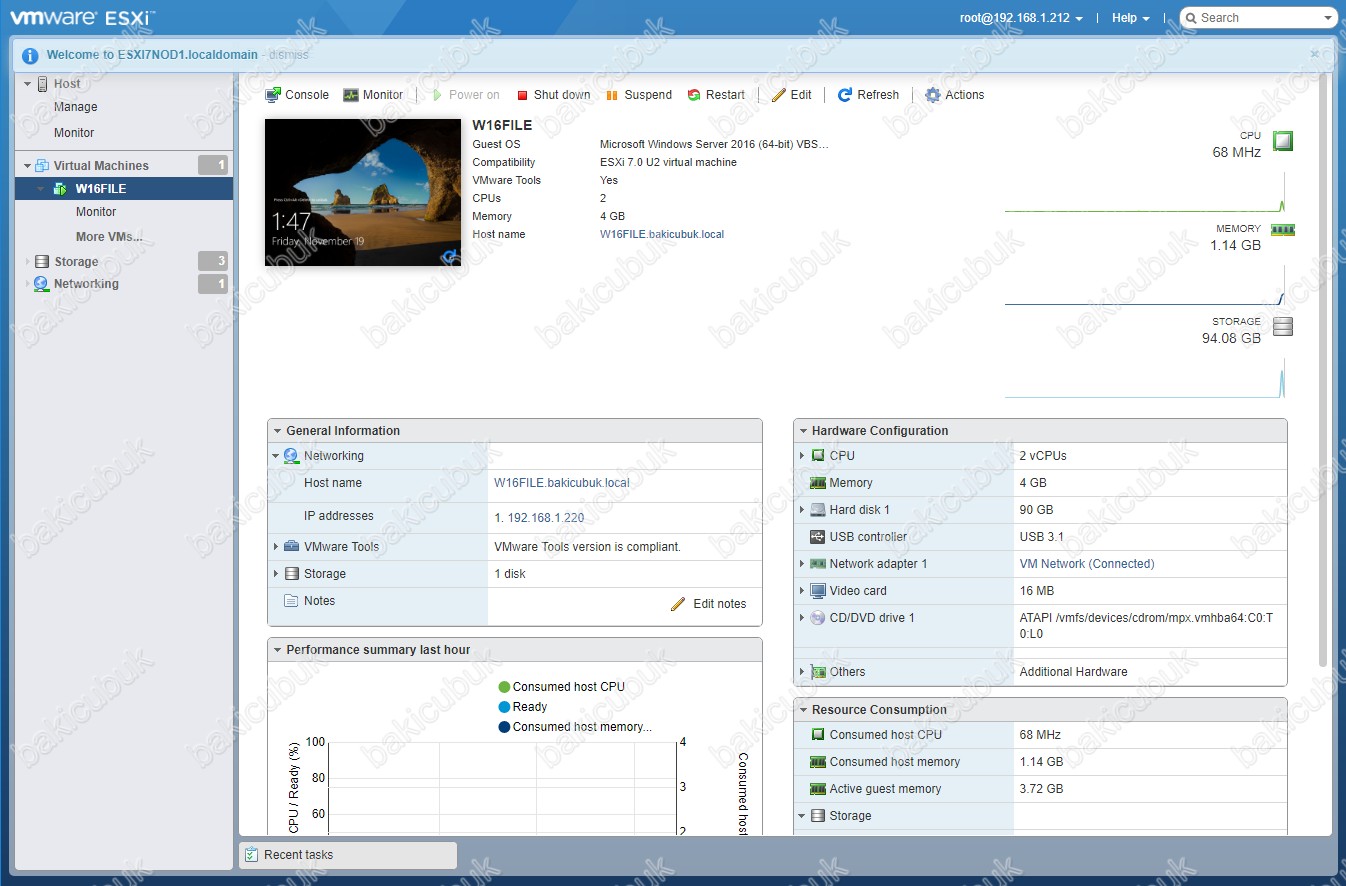The width and height of the screenshot is (1346, 886).
Task: Open the toolbar Monitor chart icon
Action: (351, 95)
